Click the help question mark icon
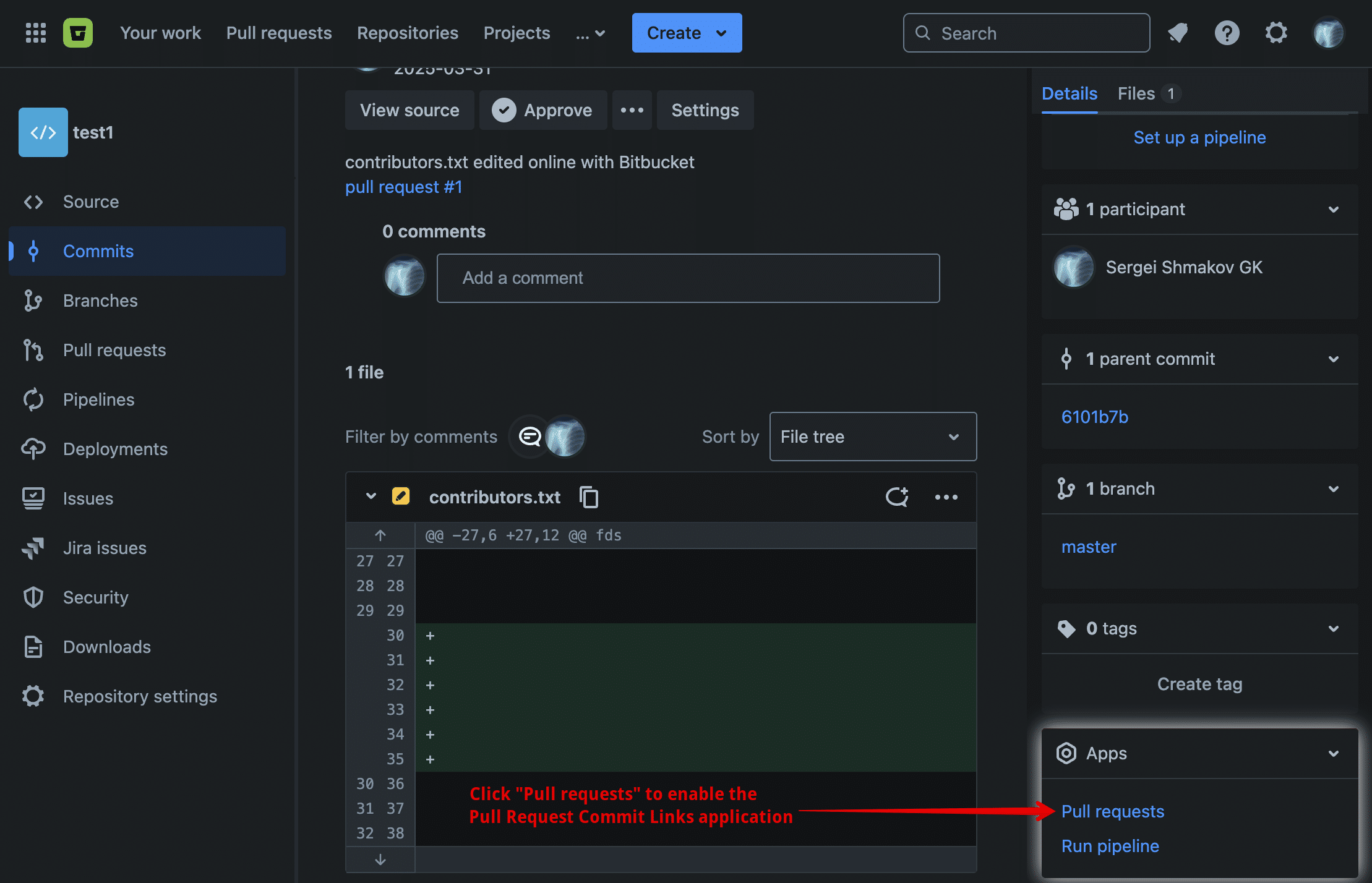The width and height of the screenshot is (1372, 883). coord(1227,33)
